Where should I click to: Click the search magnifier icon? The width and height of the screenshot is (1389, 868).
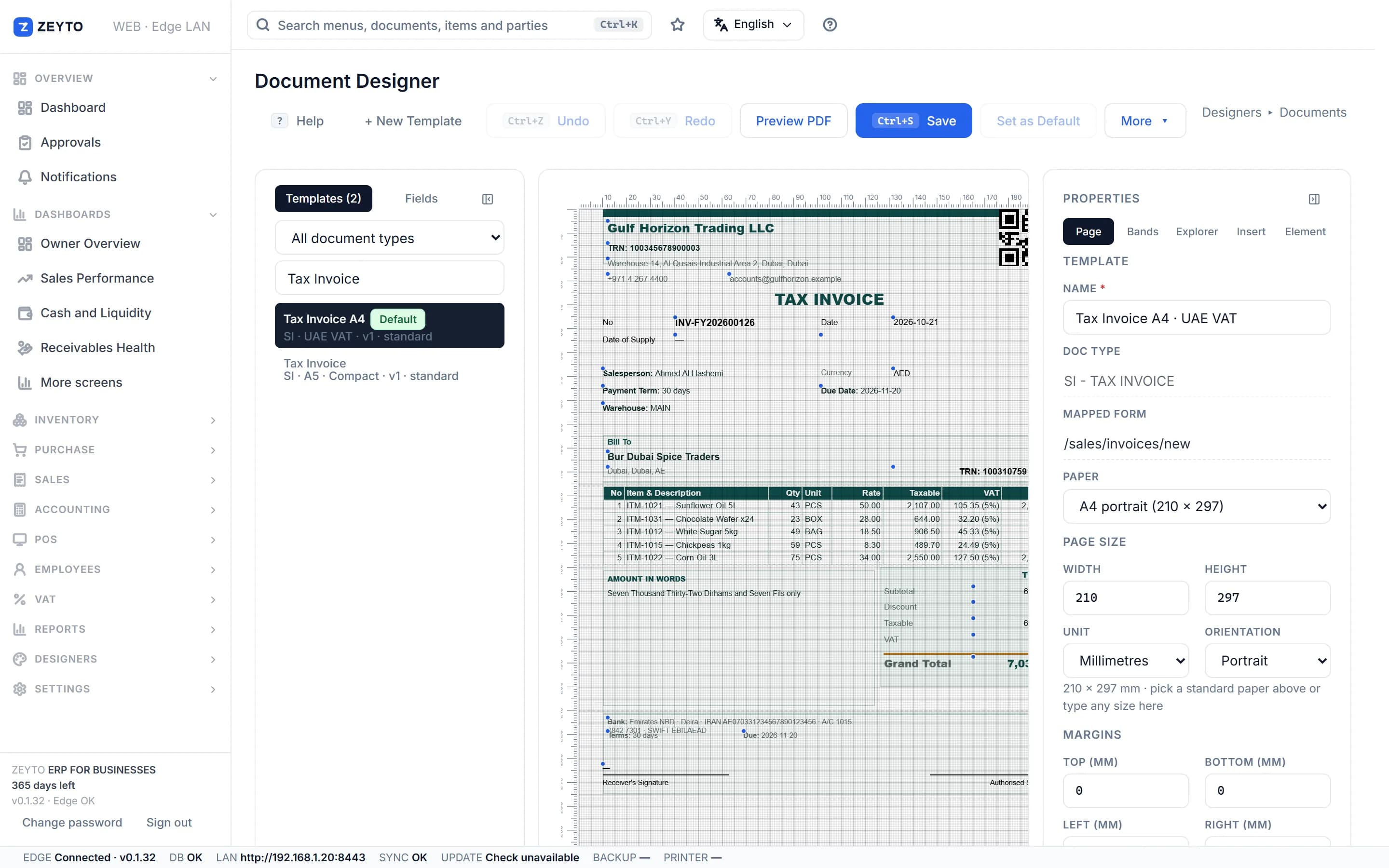tap(263, 25)
